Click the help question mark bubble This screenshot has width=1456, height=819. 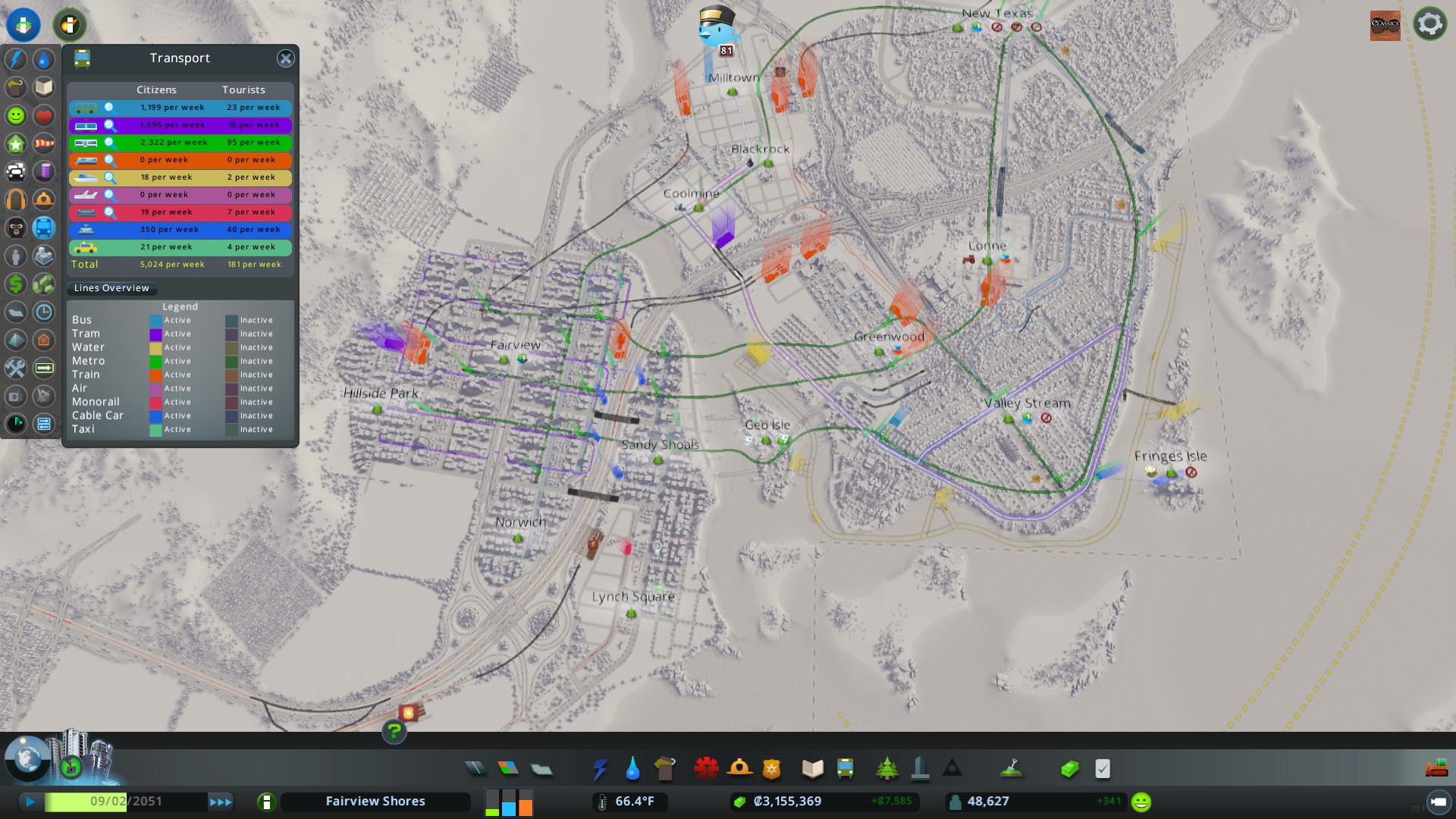pos(394,732)
